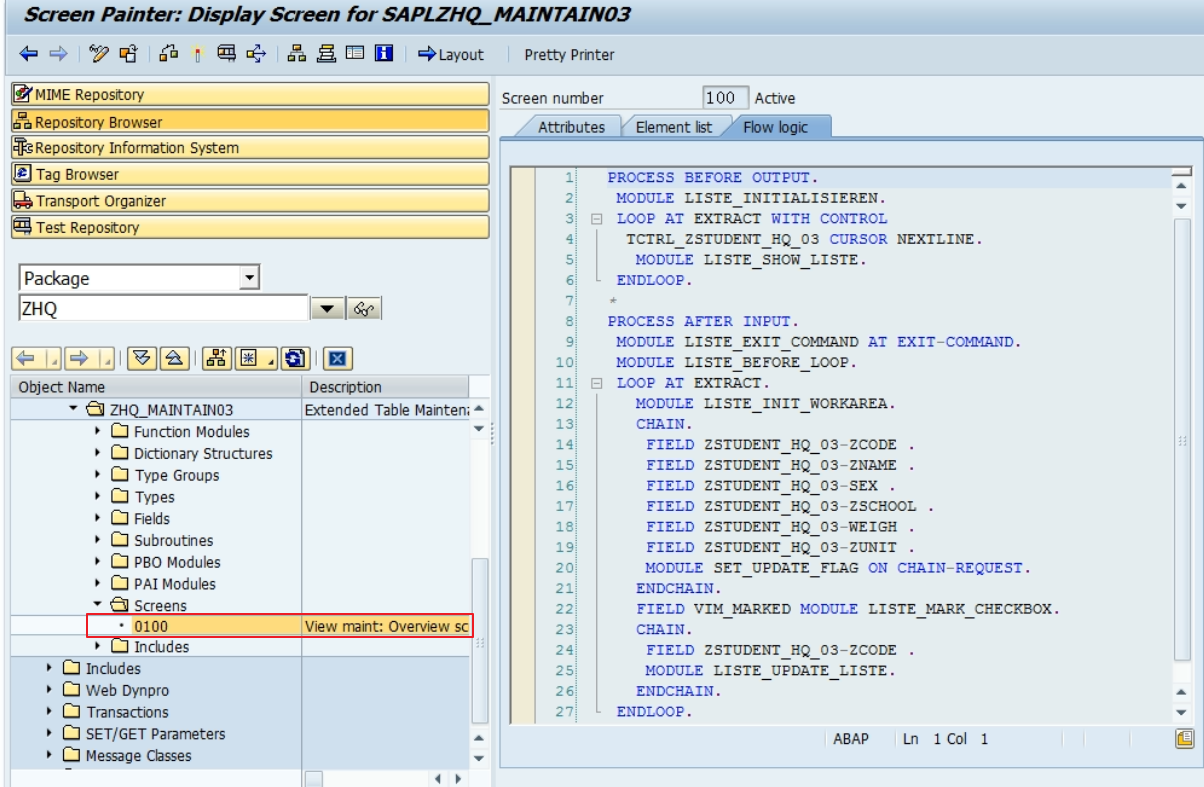Click the Where-Used List icon

(256, 54)
